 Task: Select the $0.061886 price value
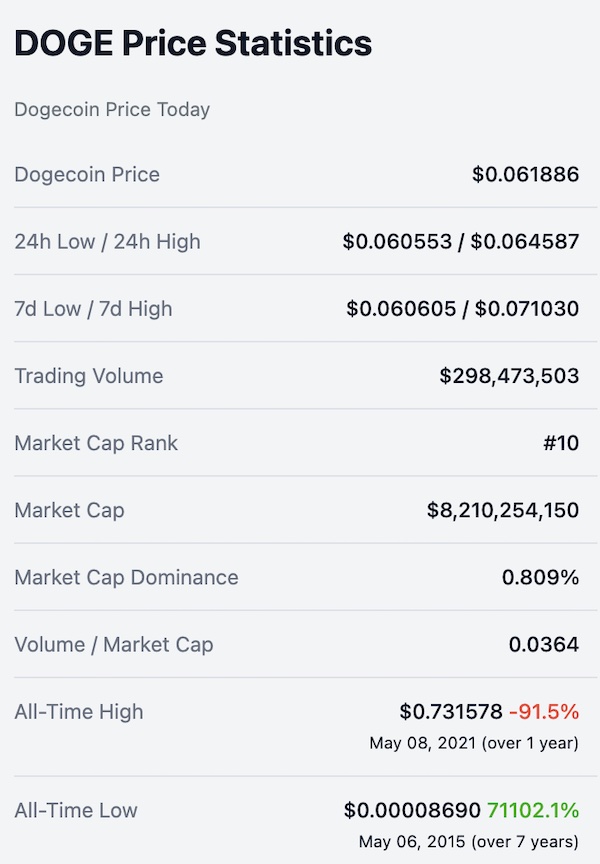525,174
